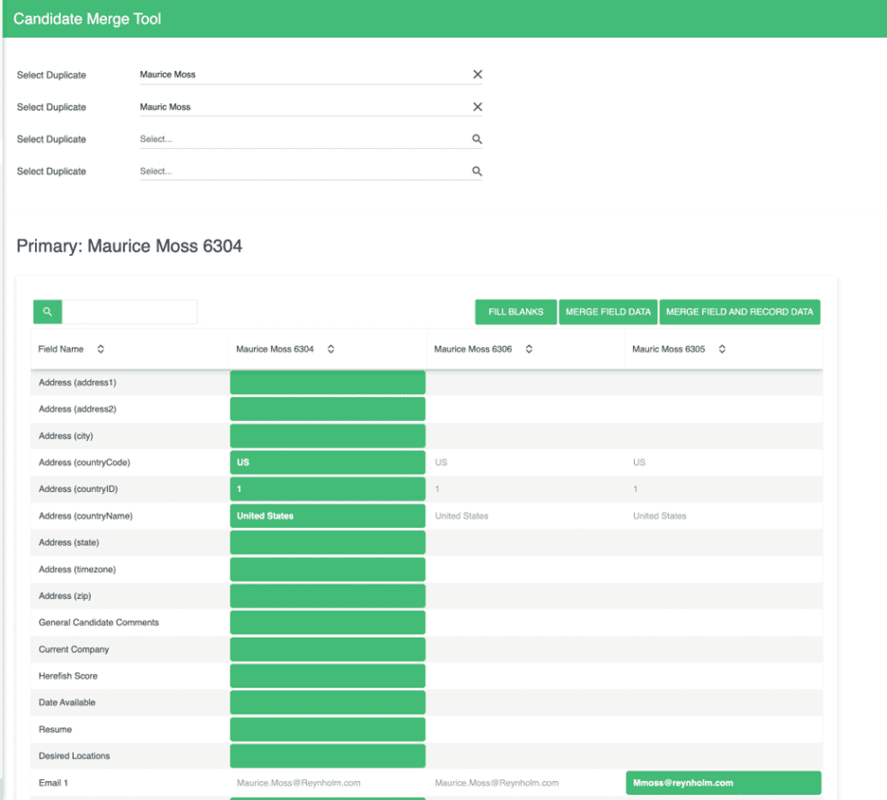Click the Fill Blanks button
Image resolution: width=887 pixels, height=800 pixels.
click(516, 312)
